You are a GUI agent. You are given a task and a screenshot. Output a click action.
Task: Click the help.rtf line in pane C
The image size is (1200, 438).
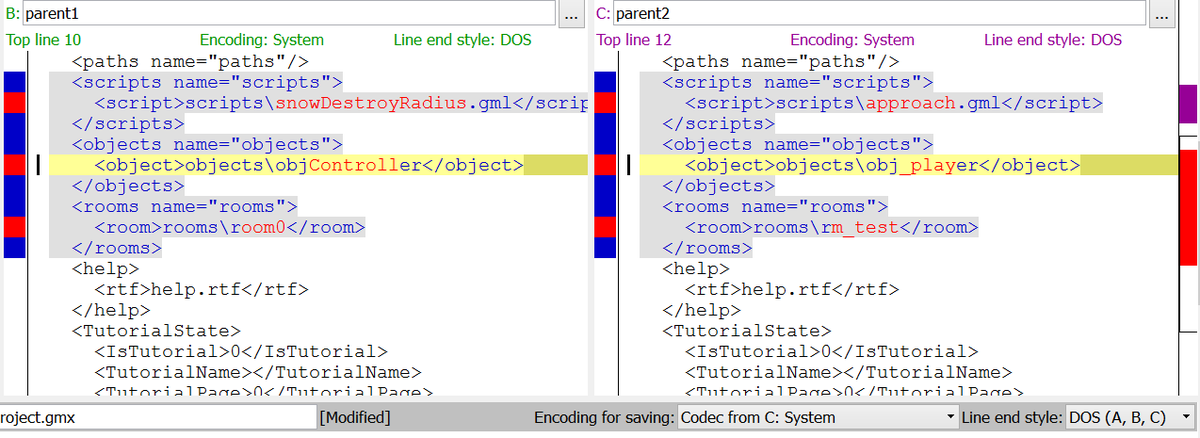coord(790,291)
